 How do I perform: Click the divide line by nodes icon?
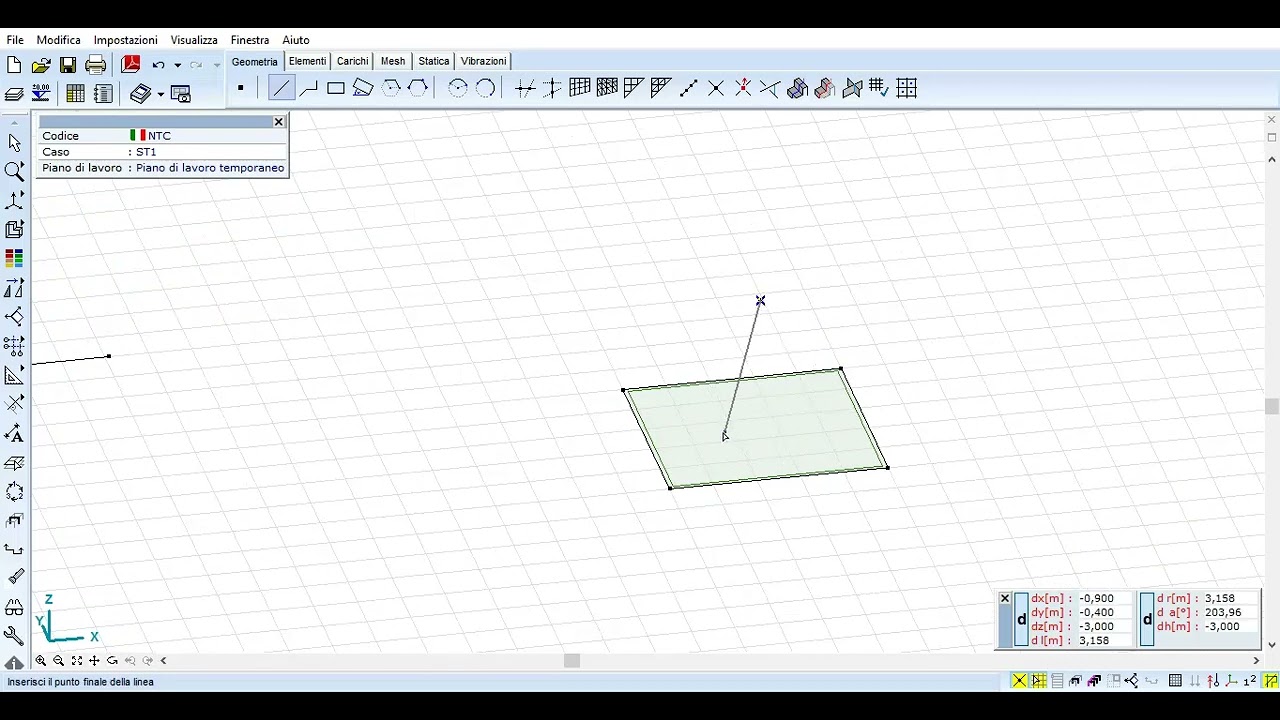tap(688, 89)
